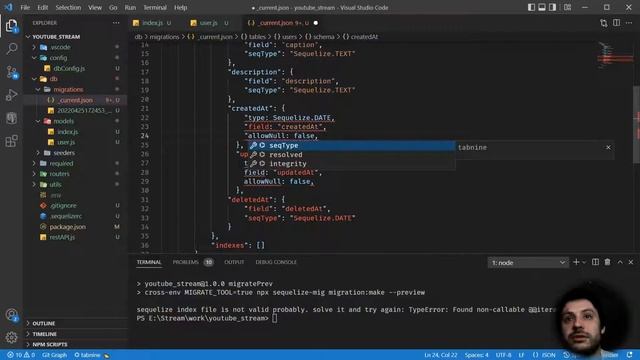
Task: Open .gitignore in the explorer
Action: point(63,206)
